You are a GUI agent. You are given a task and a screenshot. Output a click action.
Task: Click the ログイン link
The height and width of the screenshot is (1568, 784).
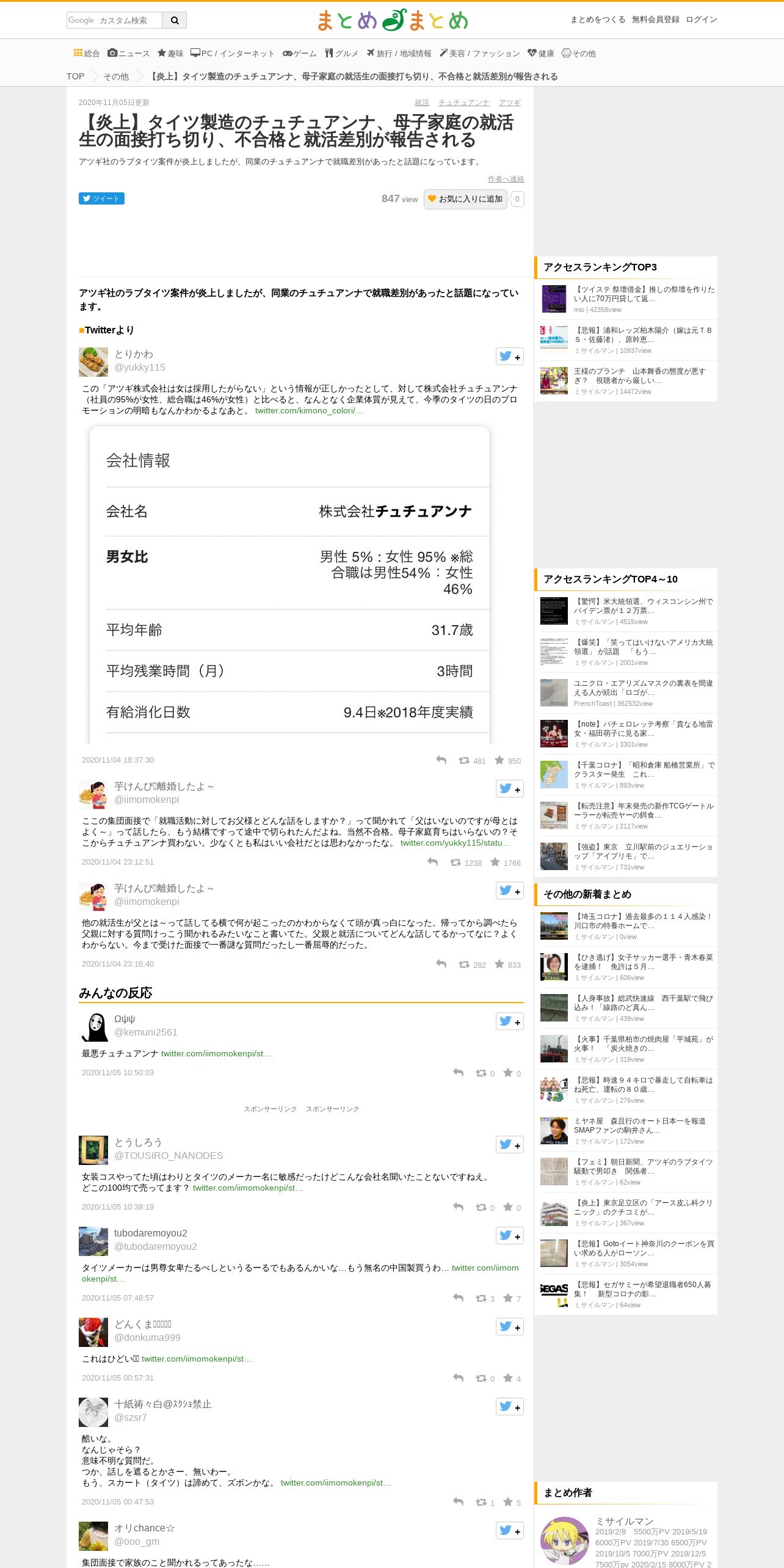click(x=702, y=20)
